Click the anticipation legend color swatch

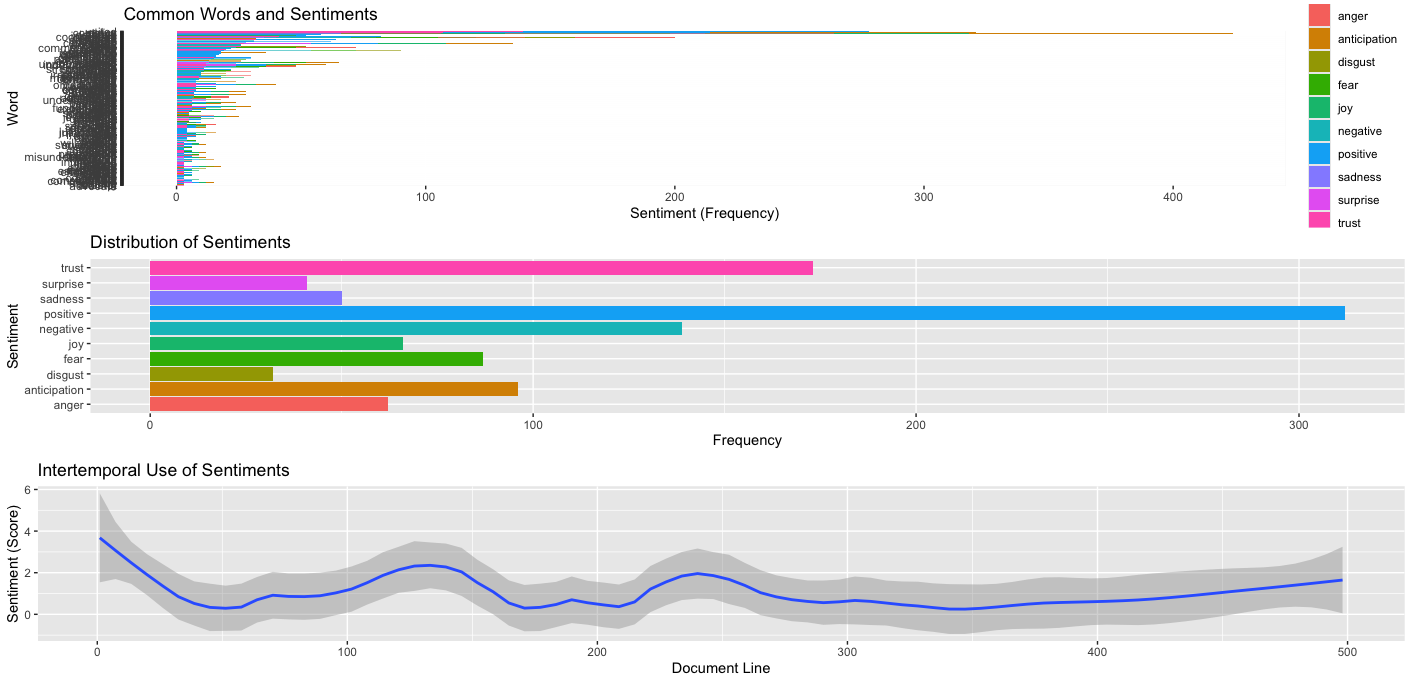(1320, 39)
